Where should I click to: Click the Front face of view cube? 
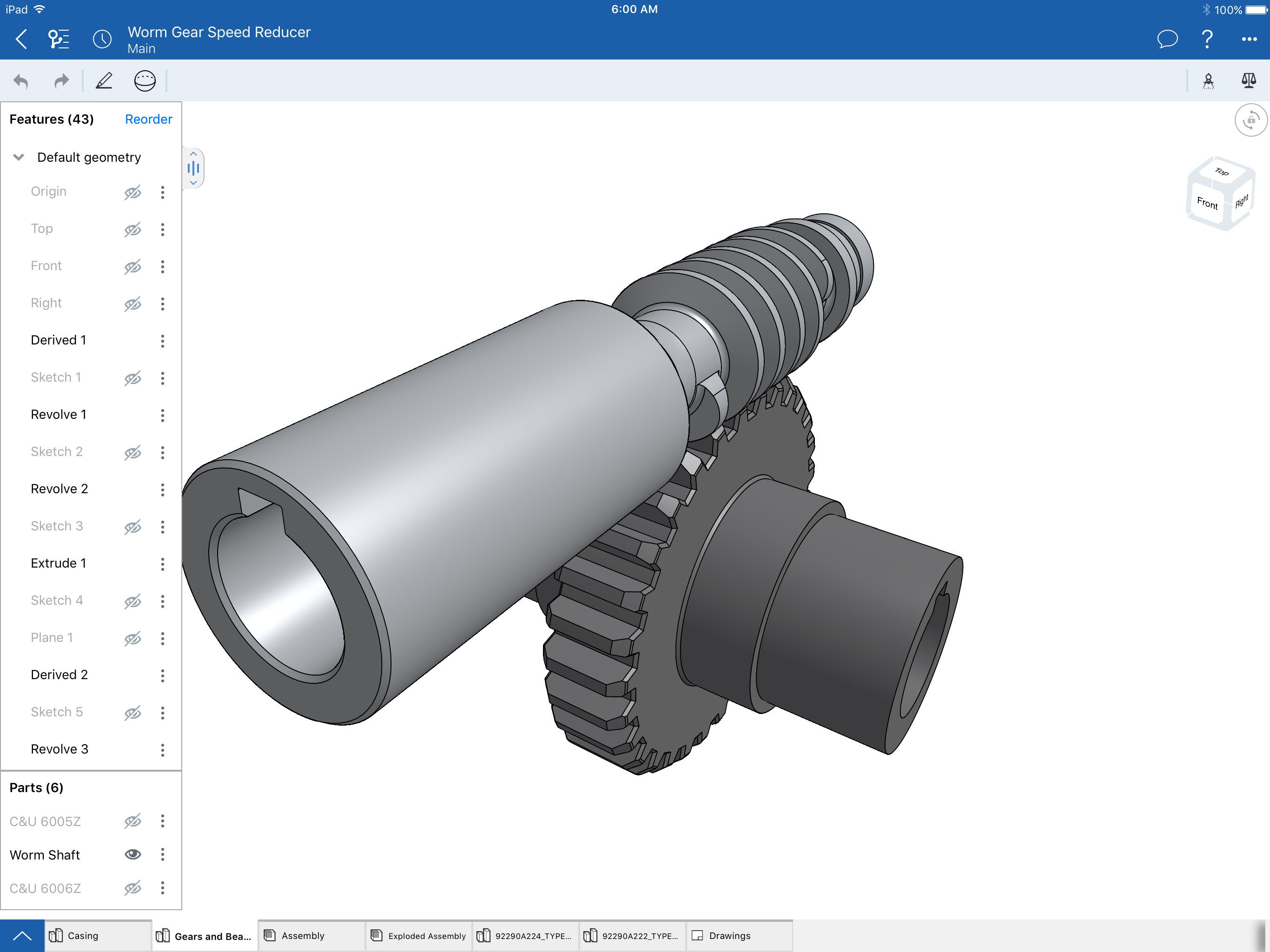pos(1207,203)
